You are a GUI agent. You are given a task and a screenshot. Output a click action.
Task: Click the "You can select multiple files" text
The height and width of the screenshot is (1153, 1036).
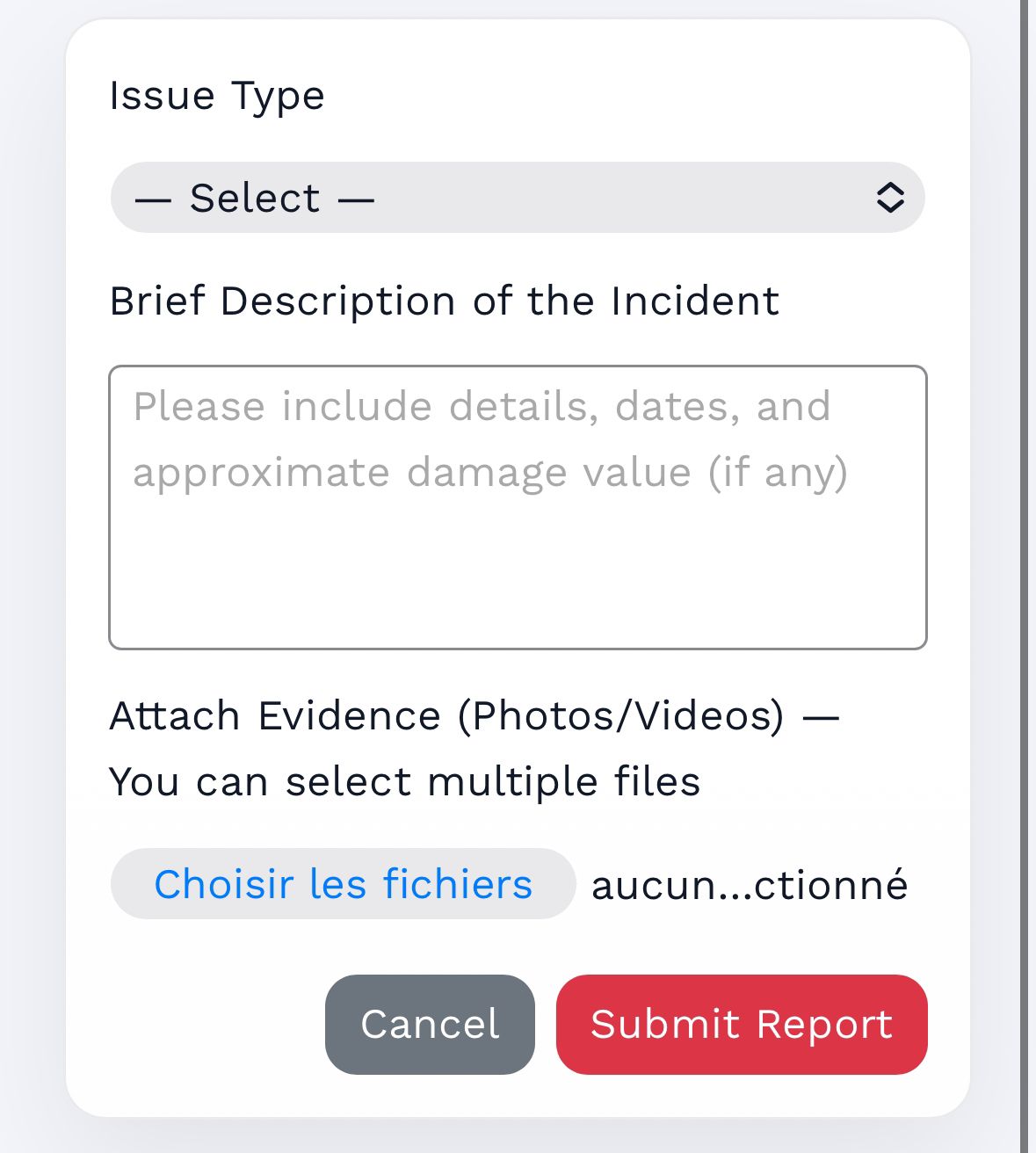(404, 782)
